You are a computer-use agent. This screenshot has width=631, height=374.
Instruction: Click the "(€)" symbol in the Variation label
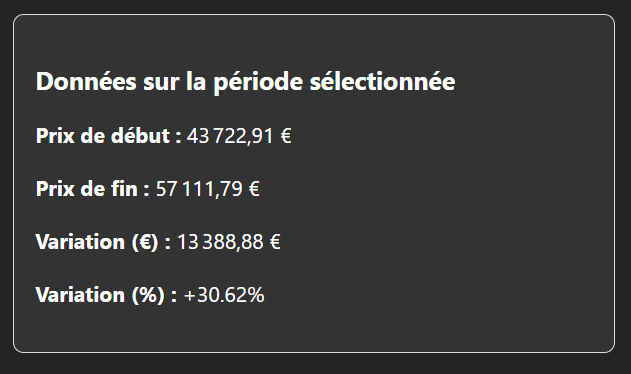pyautogui.click(x=145, y=242)
